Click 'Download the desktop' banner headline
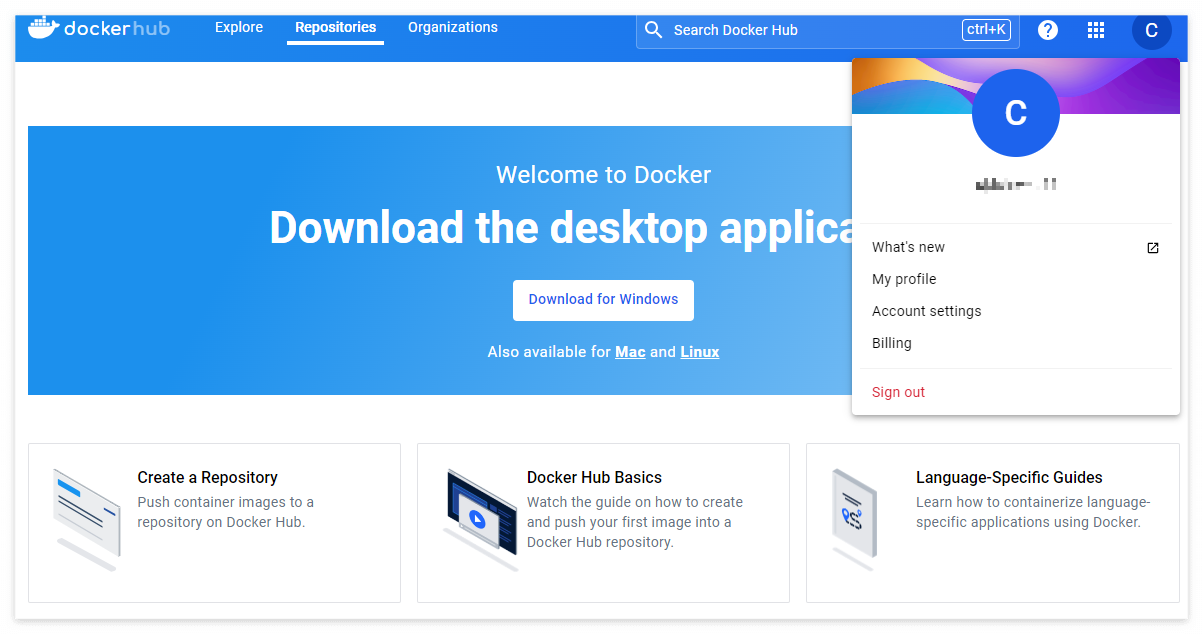1203x634 pixels. pyautogui.click(x=490, y=228)
